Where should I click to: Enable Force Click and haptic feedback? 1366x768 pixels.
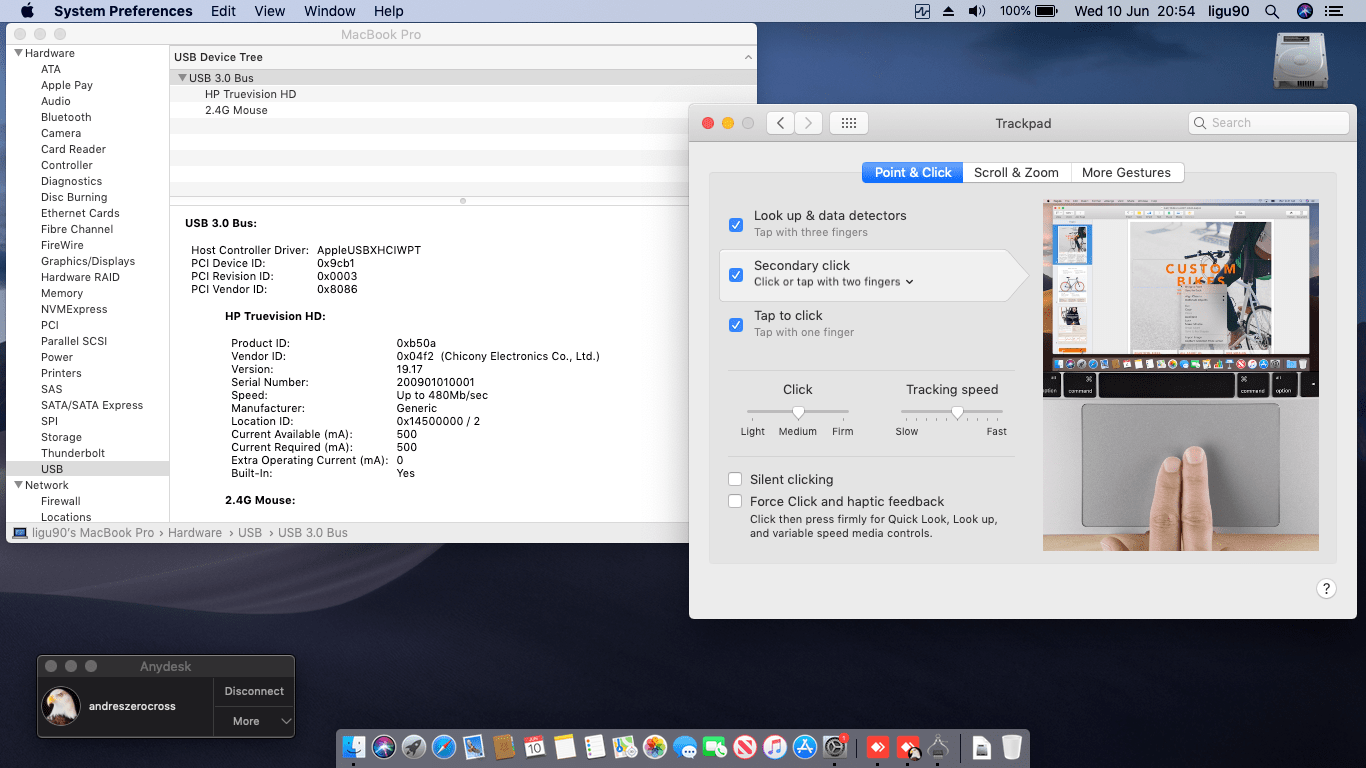click(736, 501)
